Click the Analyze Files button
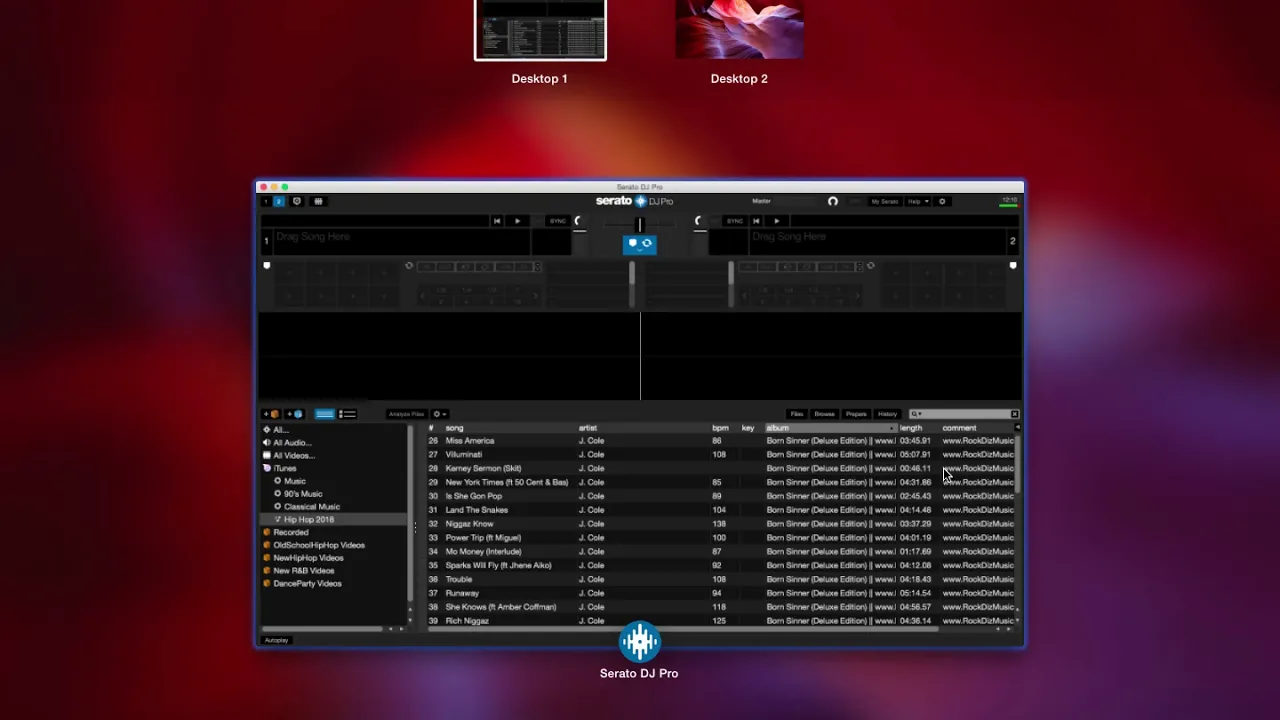The width and height of the screenshot is (1280, 720). click(x=406, y=414)
